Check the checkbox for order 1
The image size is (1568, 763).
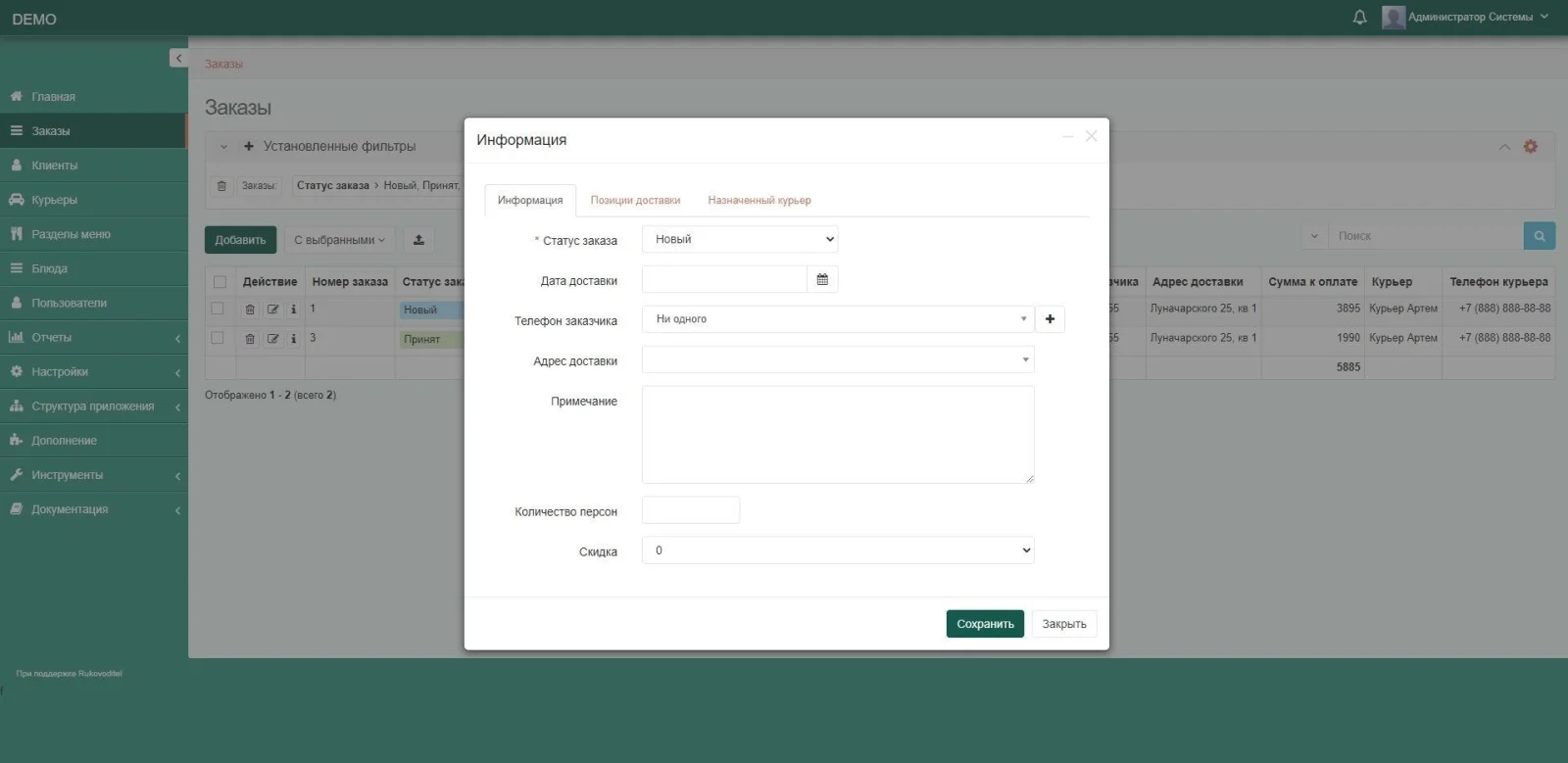218,309
